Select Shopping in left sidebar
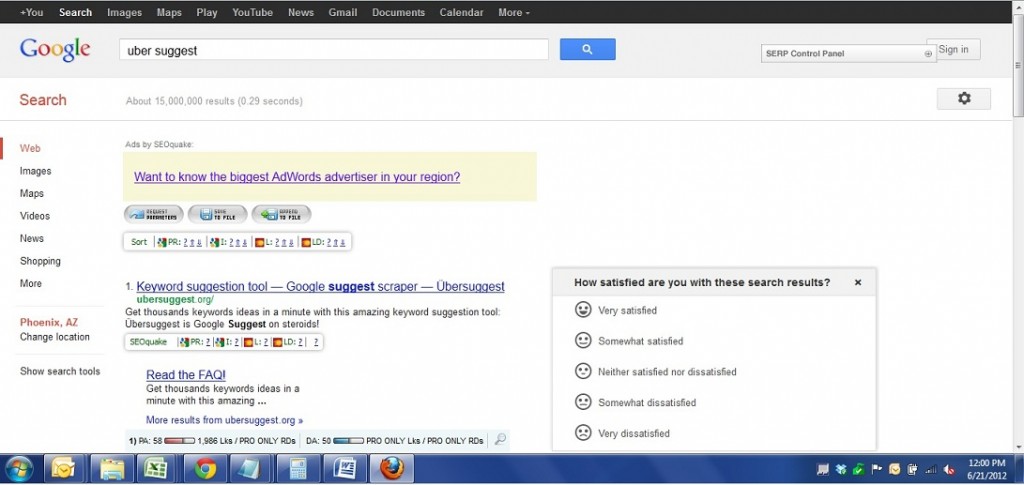The height and width of the screenshot is (485, 1024). click(40, 260)
